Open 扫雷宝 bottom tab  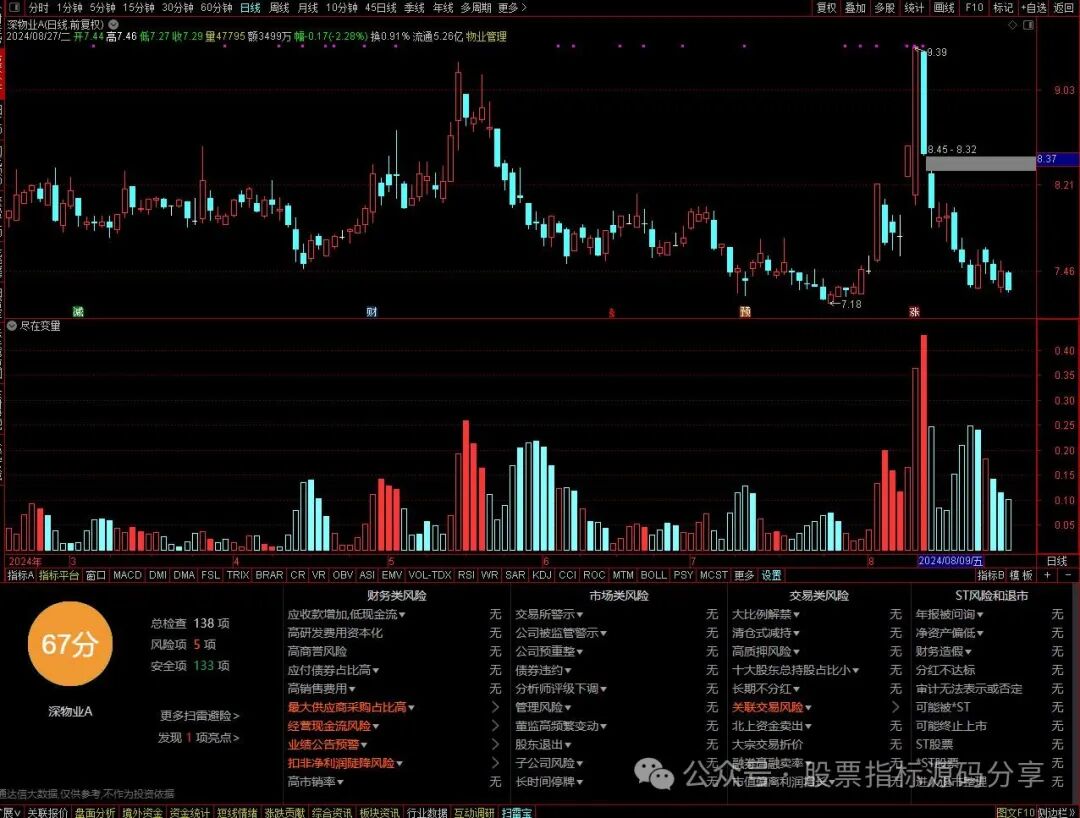coord(517,812)
